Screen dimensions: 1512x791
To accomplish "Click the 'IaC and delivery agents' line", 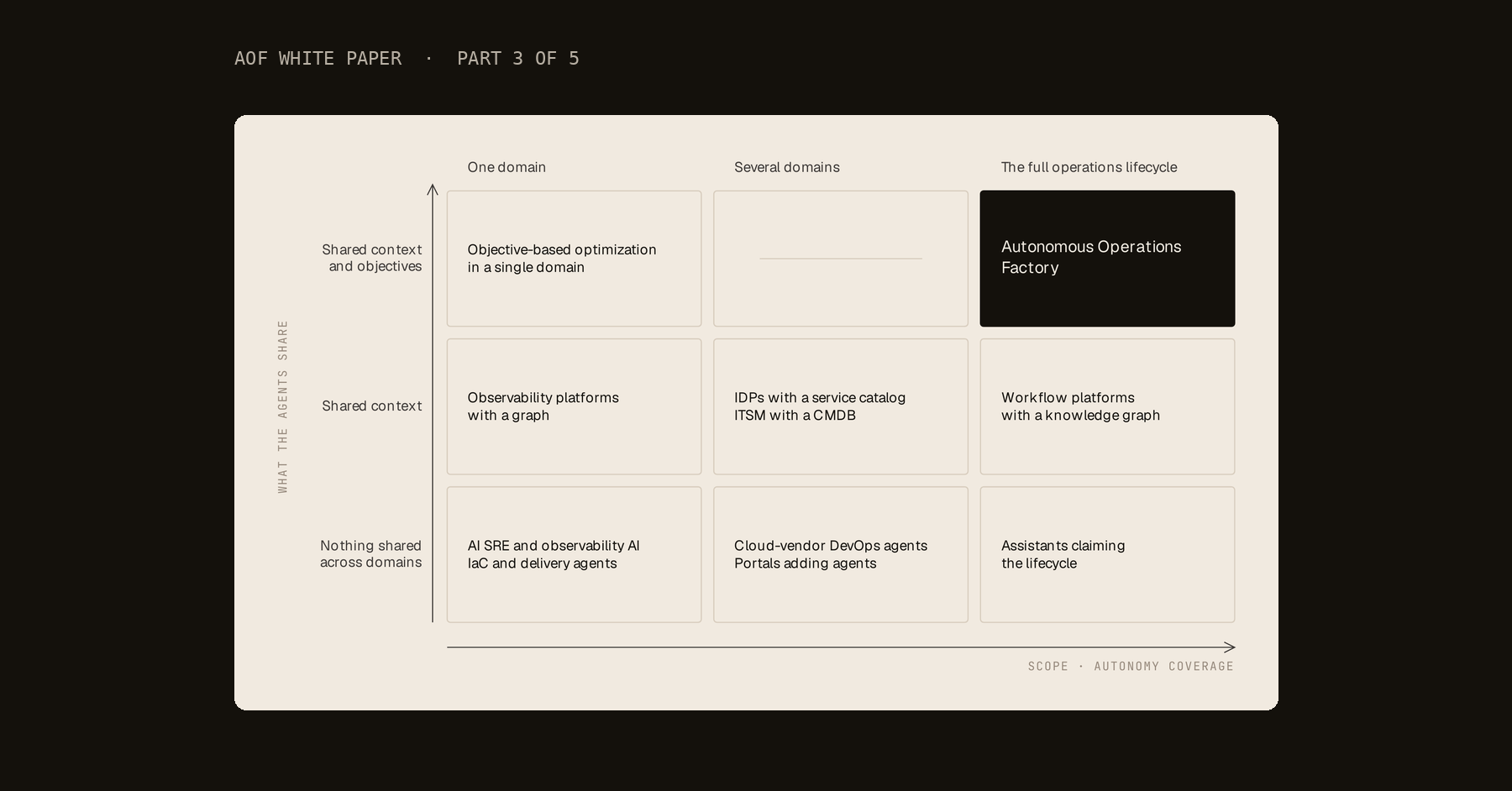I will pyautogui.click(x=542, y=563).
